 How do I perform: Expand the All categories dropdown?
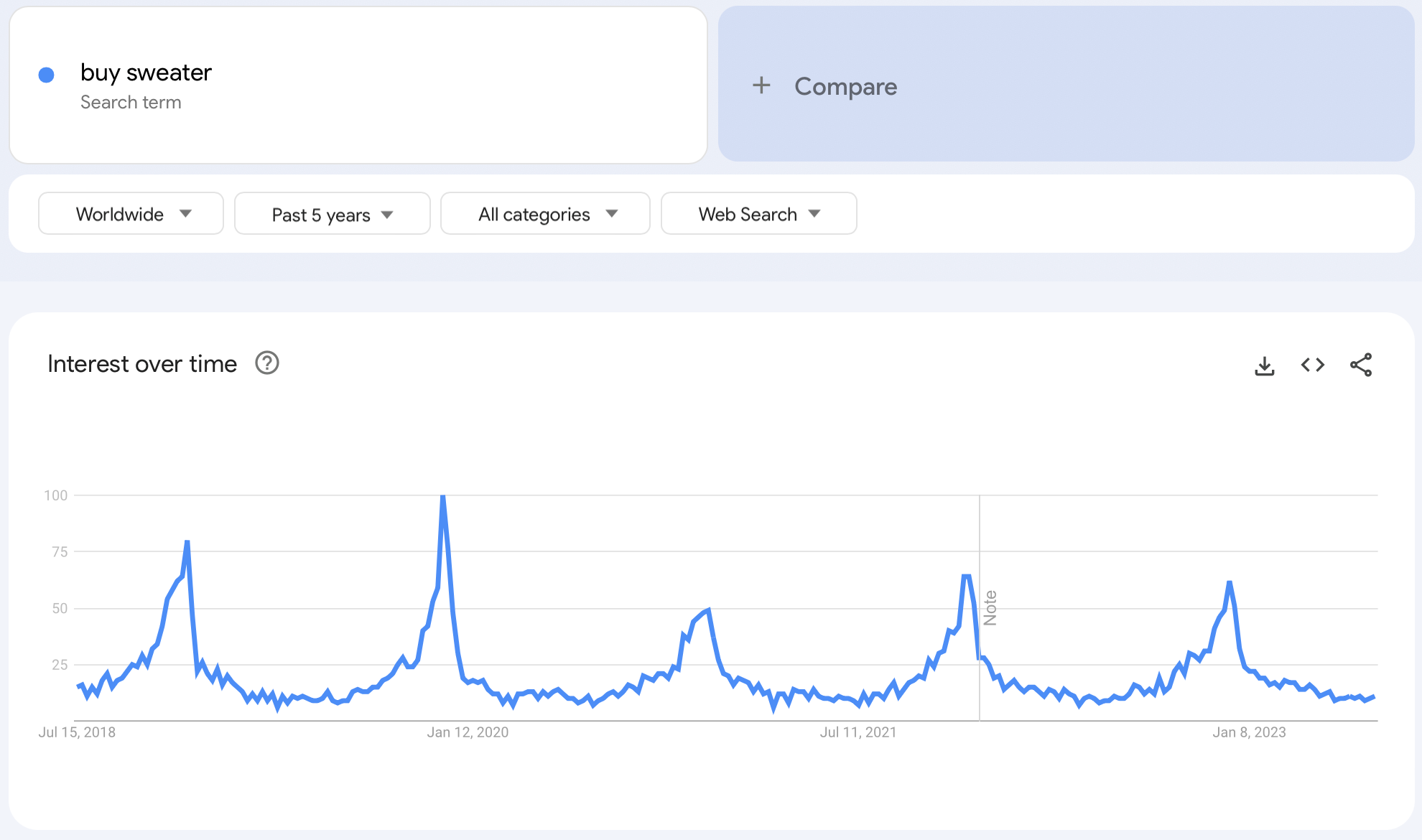(x=545, y=214)
